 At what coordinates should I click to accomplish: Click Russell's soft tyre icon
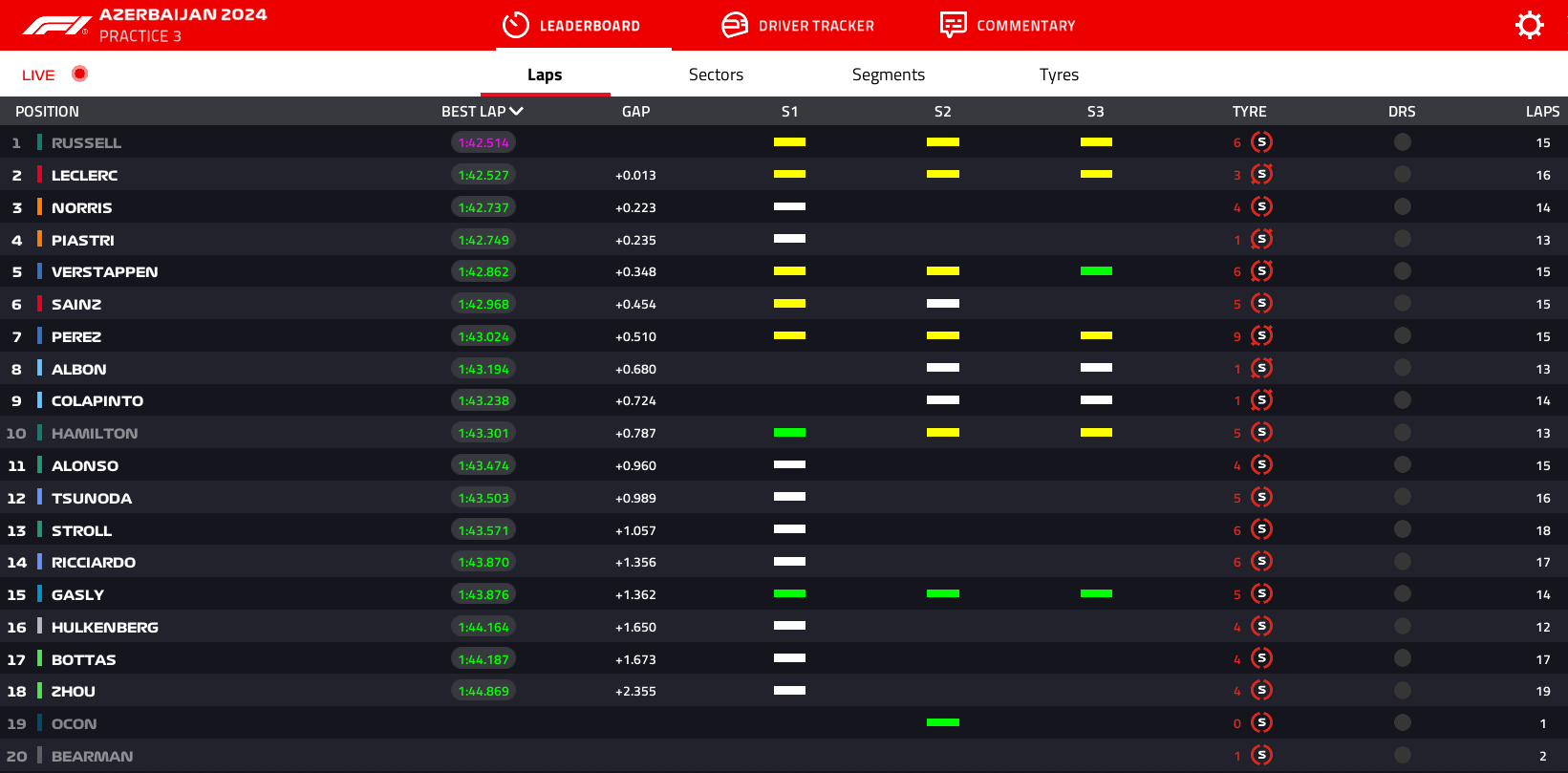coord(1262,142)
